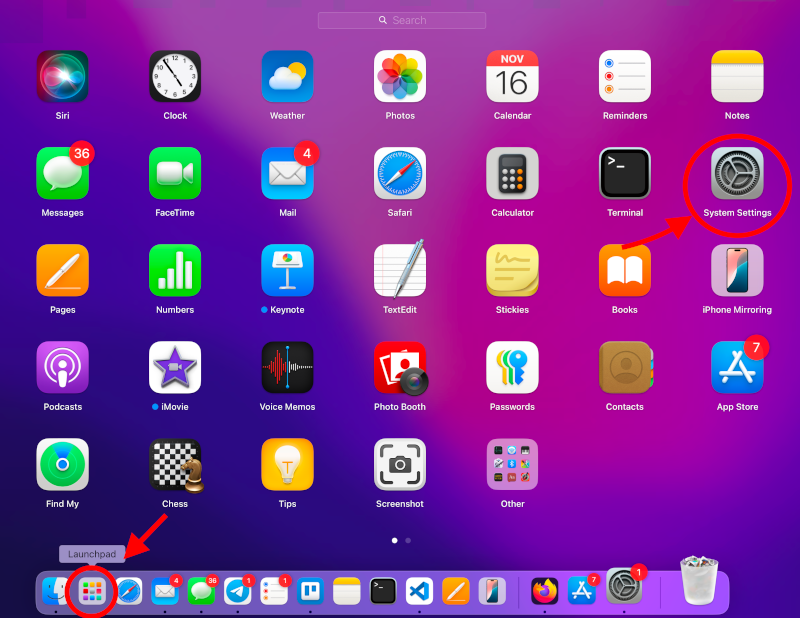Open the Stickies app
The width and height of the screenshot is (800, 618).
512,270
